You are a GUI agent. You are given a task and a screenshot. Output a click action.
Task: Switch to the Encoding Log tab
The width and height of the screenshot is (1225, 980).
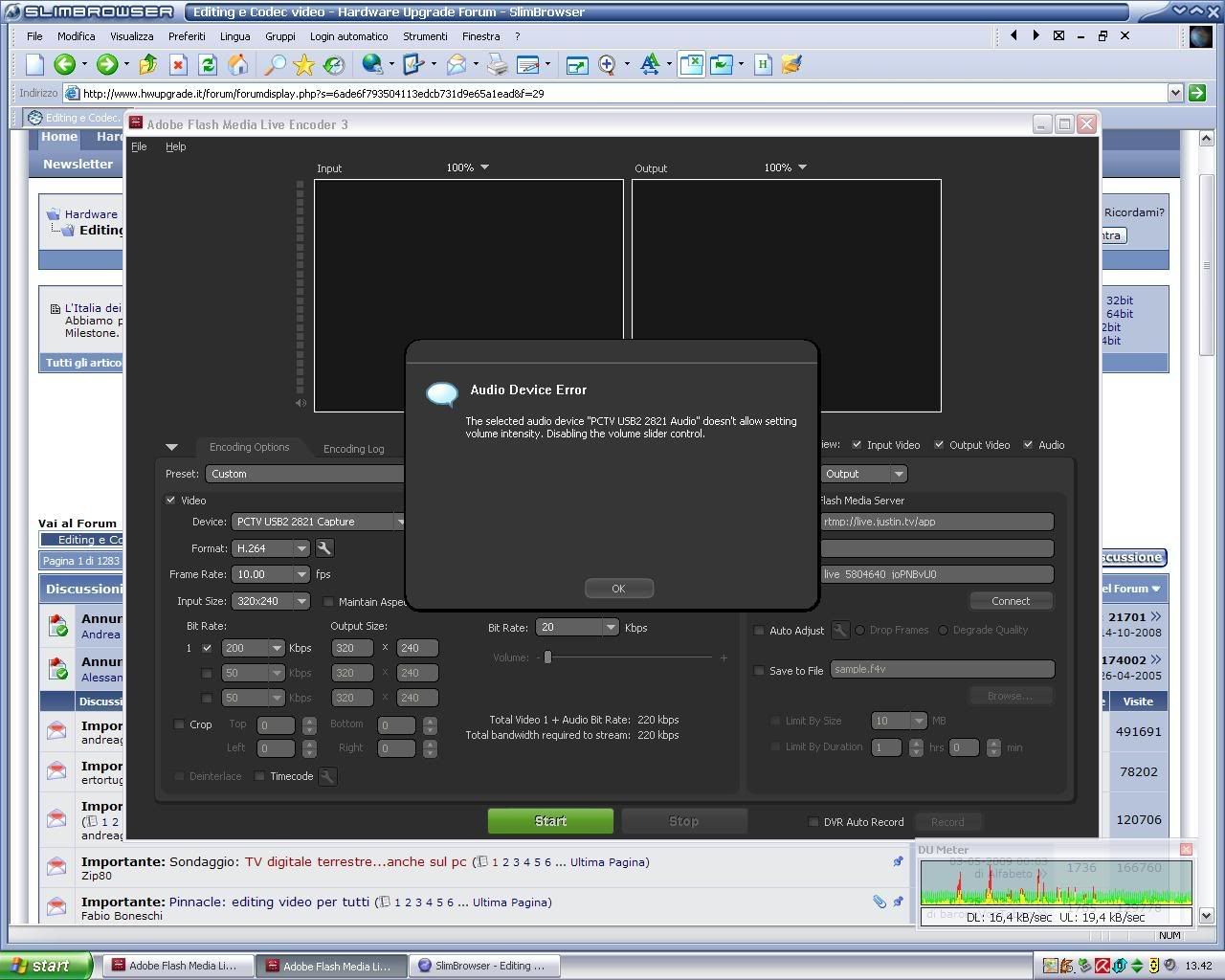click(353, 448)
